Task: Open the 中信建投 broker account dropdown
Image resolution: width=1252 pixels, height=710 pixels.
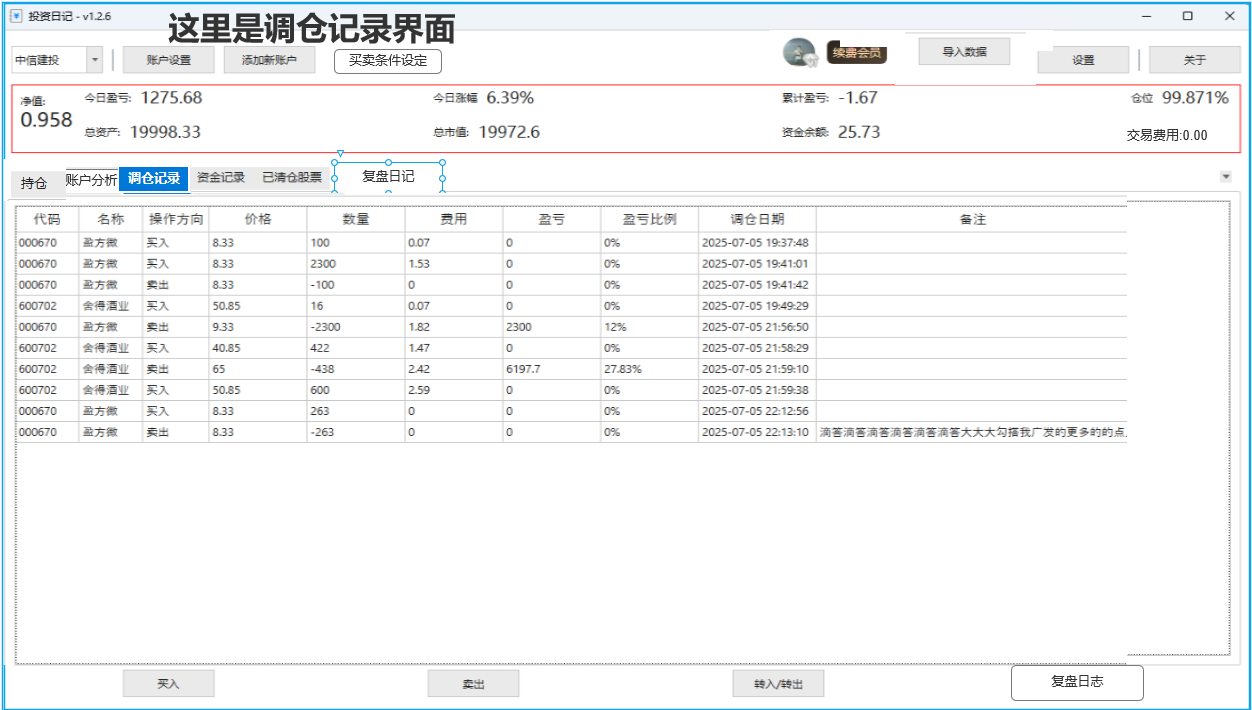Action: click(94, 59)
